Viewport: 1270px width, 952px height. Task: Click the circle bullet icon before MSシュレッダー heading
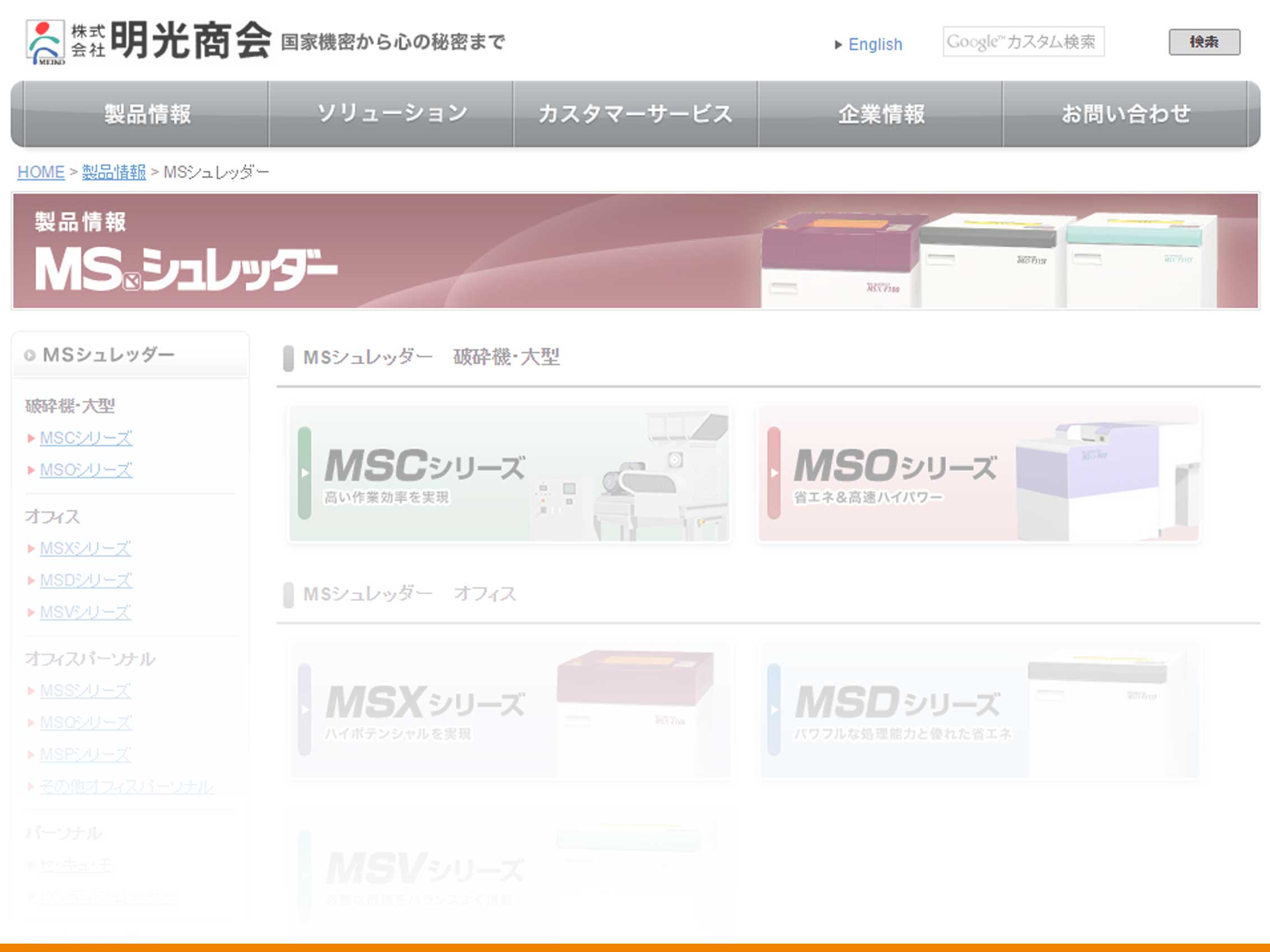click(30, 356)
